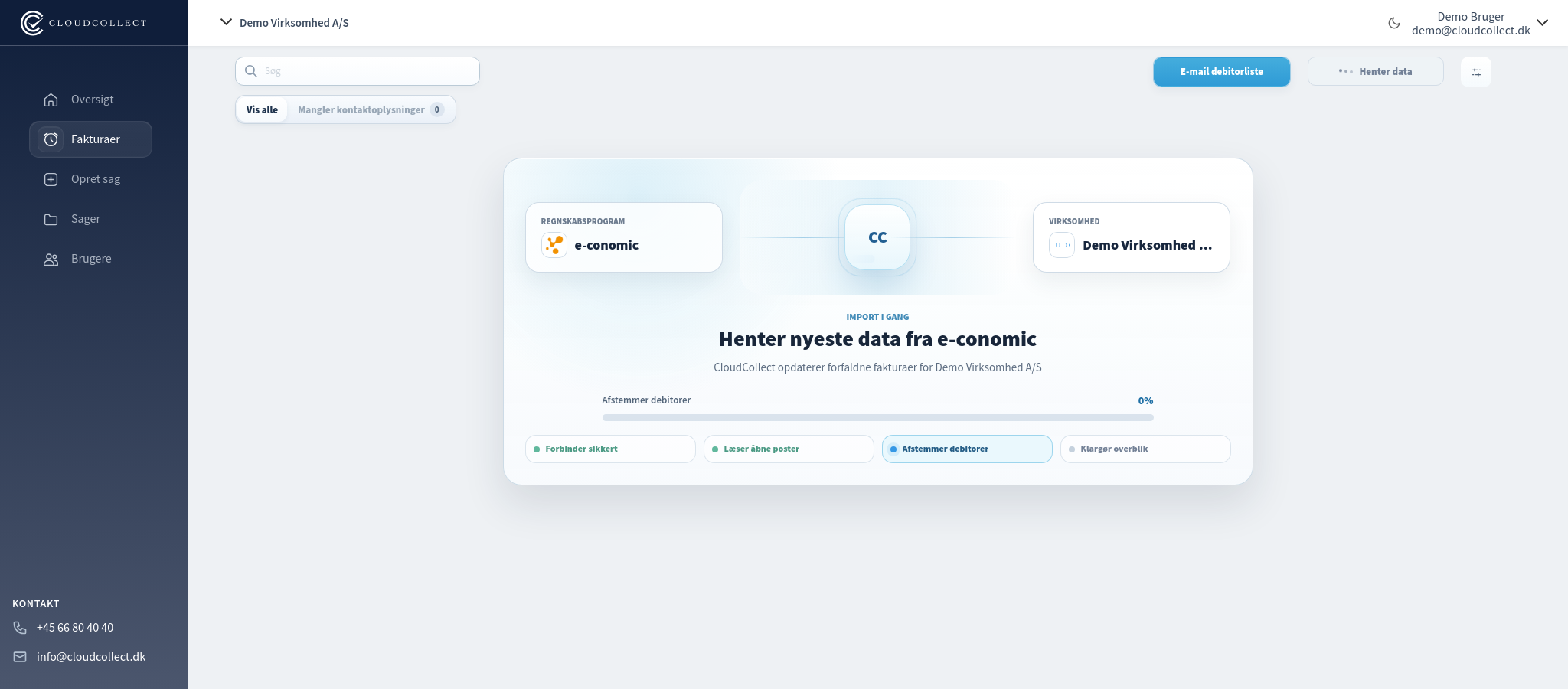Click the Henter nyeste data fra e-conomic heading
Image resolution: width=1568 pixels, height=689 pixels.
click(x=877, y=339)
